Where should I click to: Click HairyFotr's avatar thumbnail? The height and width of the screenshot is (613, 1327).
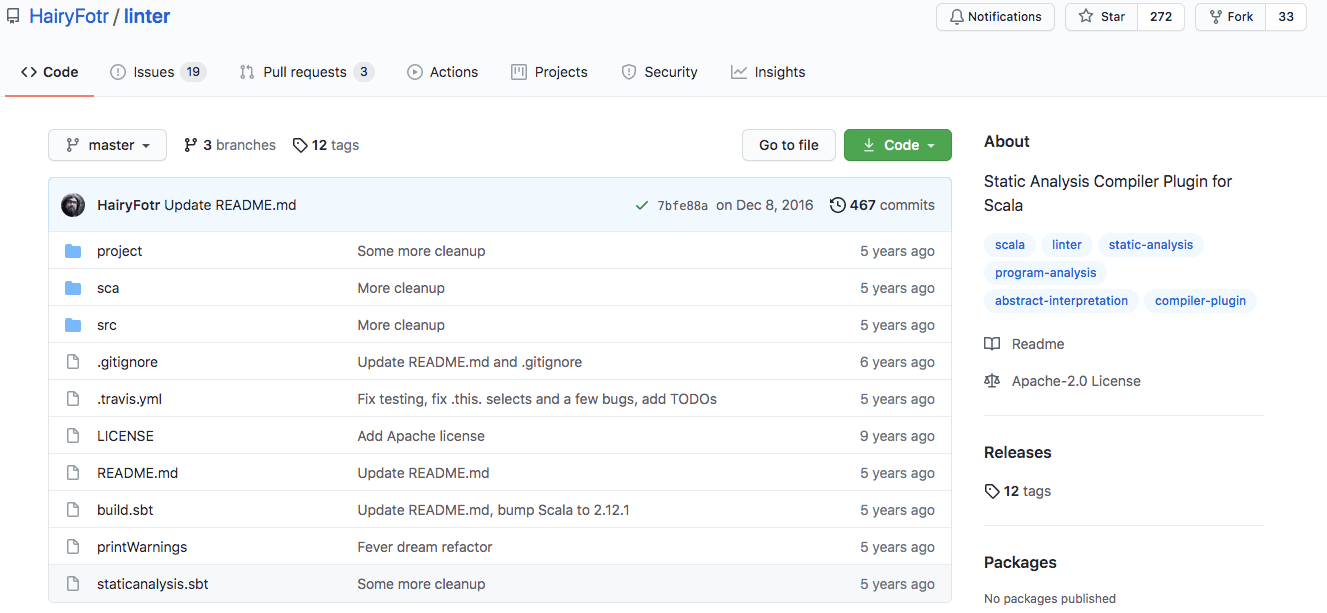(x=73, y=204)
